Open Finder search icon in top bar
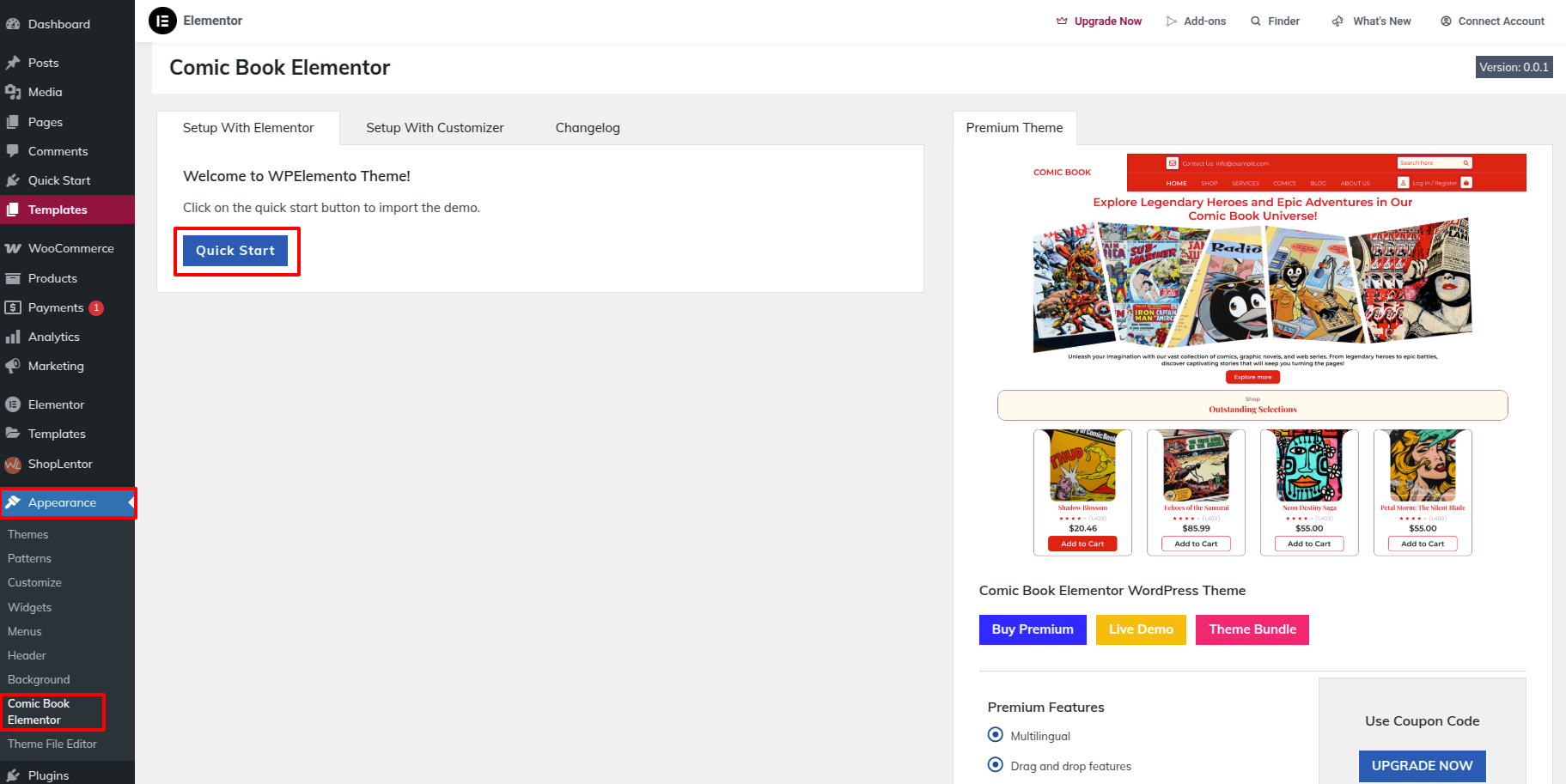1566x784 pixels. coord(1256,21)
